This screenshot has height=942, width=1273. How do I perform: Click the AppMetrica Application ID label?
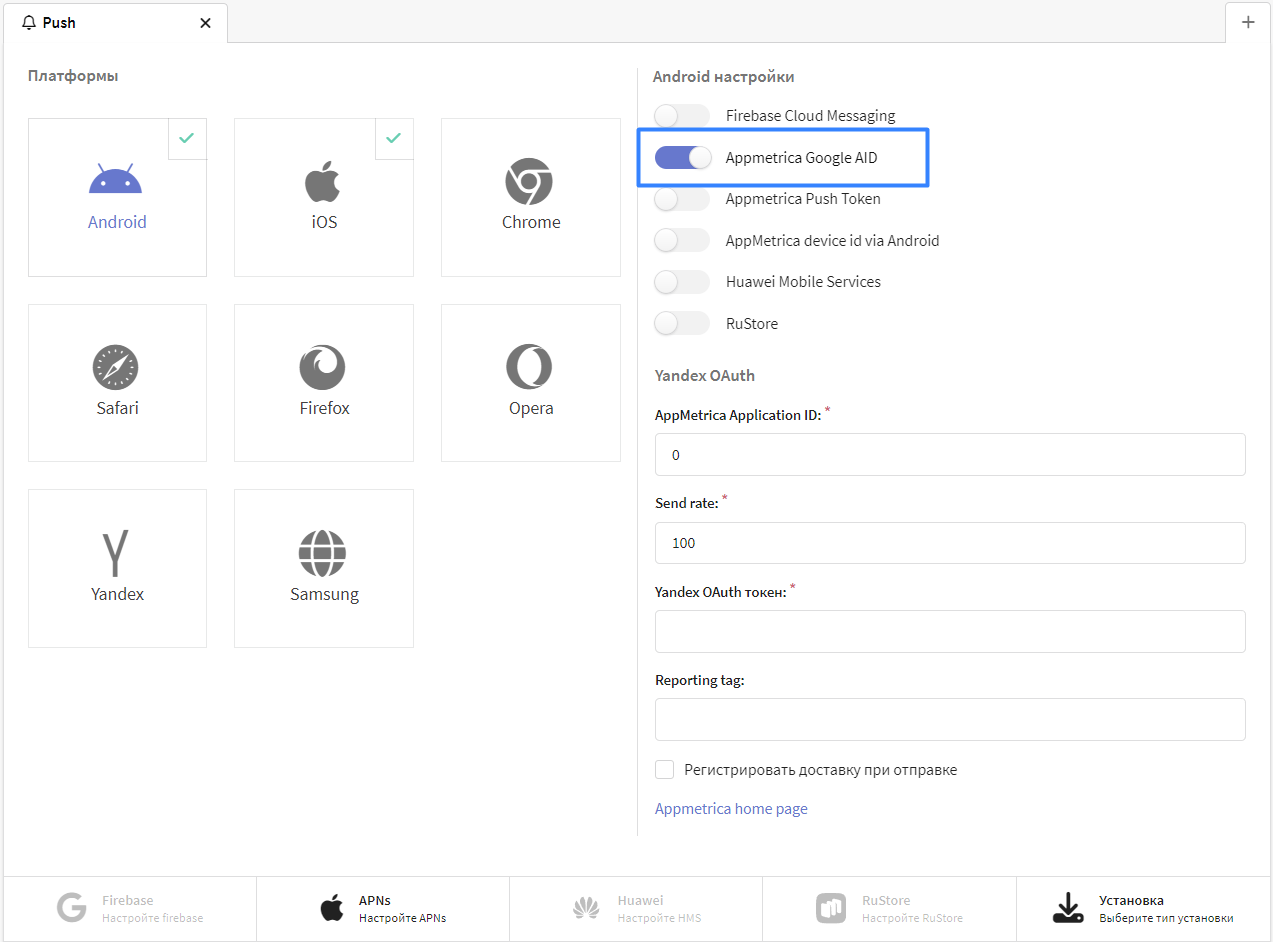pyautogui.click(x=738, y=415)
